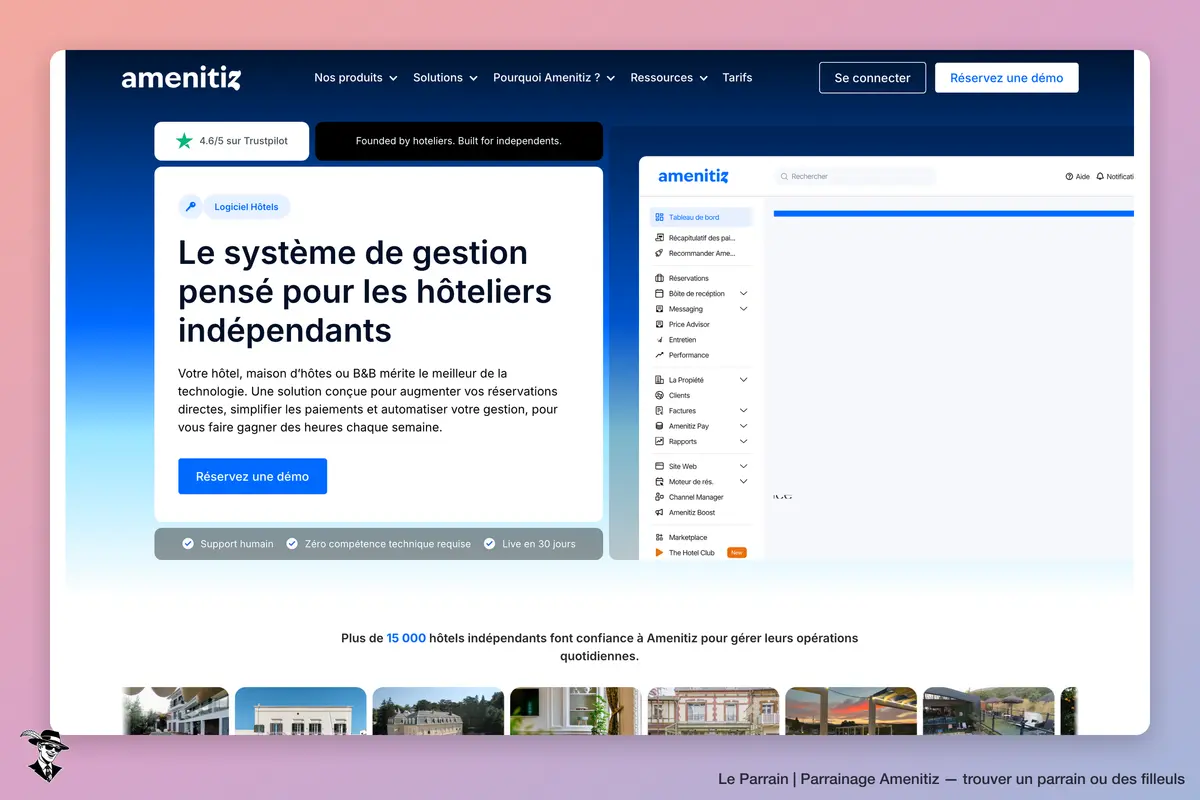Click the Founded by hoteliers banner text
Screen dimensions: 1200x800
tap(459, 141)
